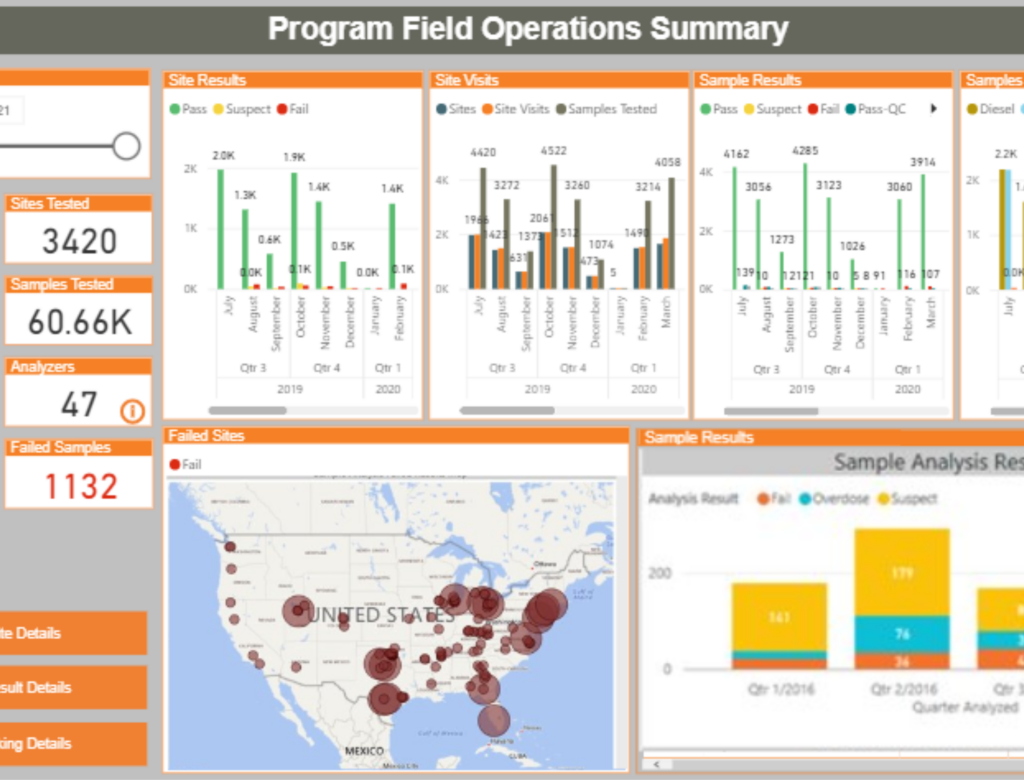Click the Site Results horizontal scrollbar
Image resolution: width=1024 pixels, height=780 pixels.
pyautogui.click(x=248, y=410)
